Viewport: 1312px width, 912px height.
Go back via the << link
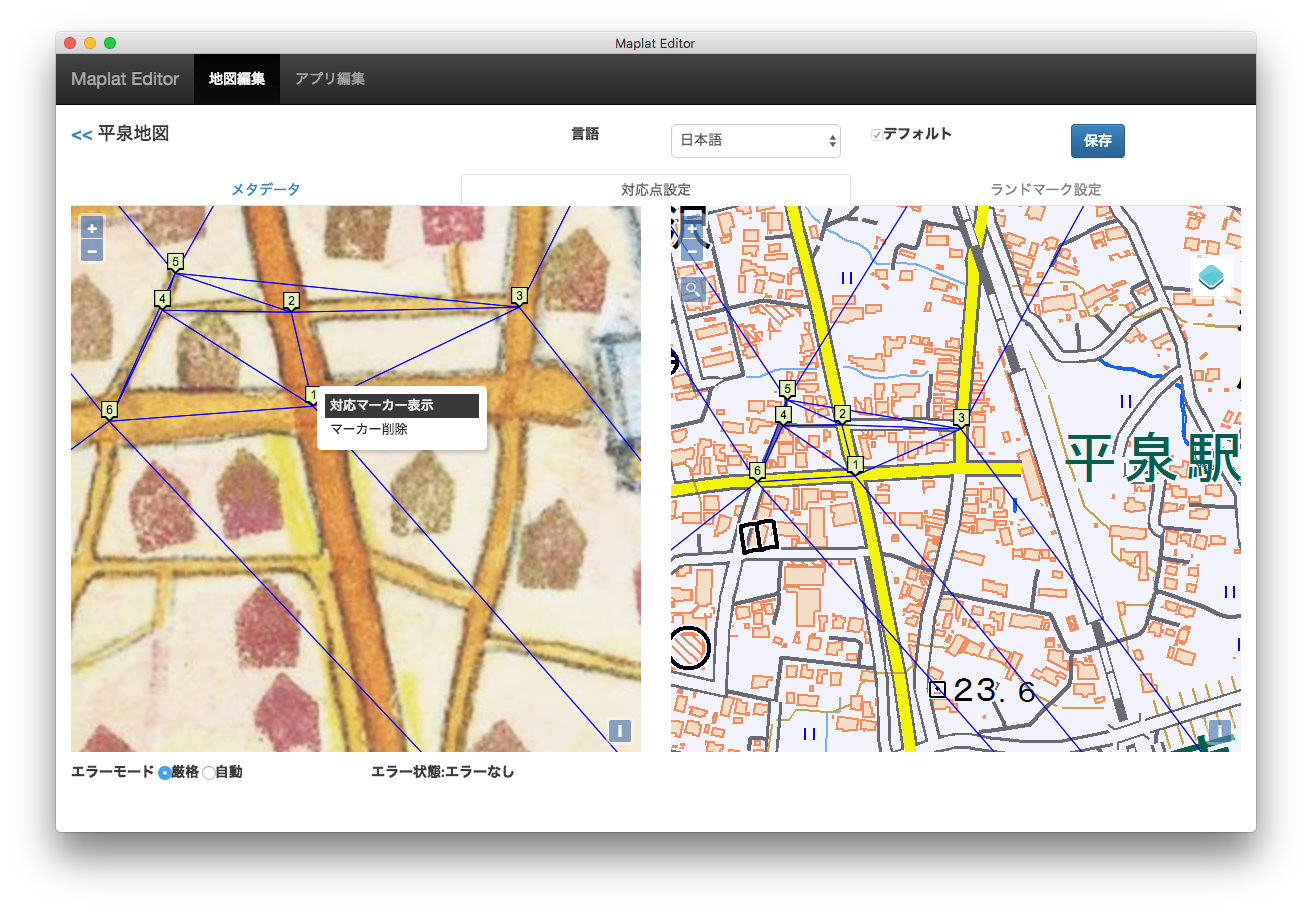point(82,135)
